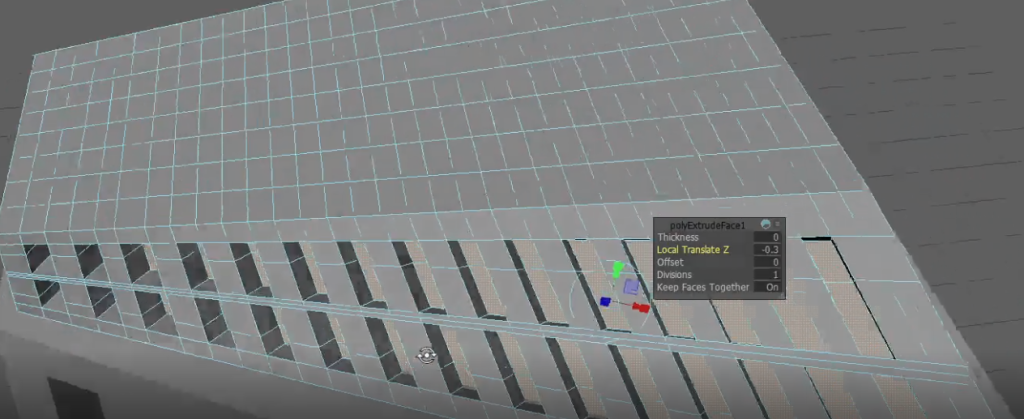Toggle Keep Faces Together On value

(770, 287)
